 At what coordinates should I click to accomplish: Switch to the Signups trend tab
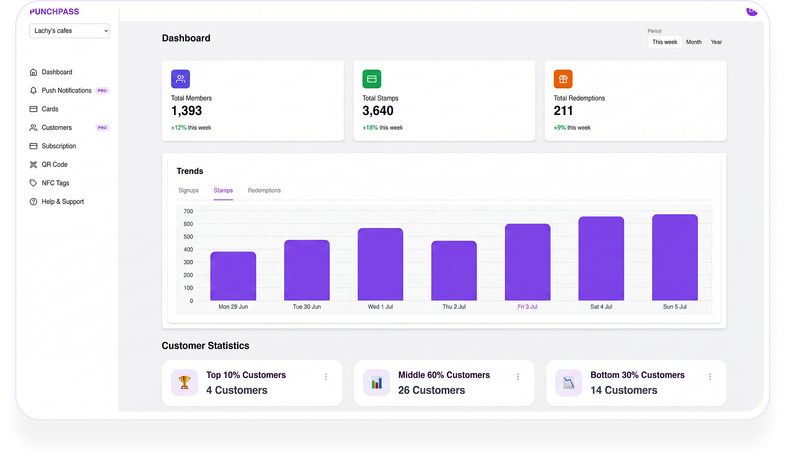click(x=188, y=190)
